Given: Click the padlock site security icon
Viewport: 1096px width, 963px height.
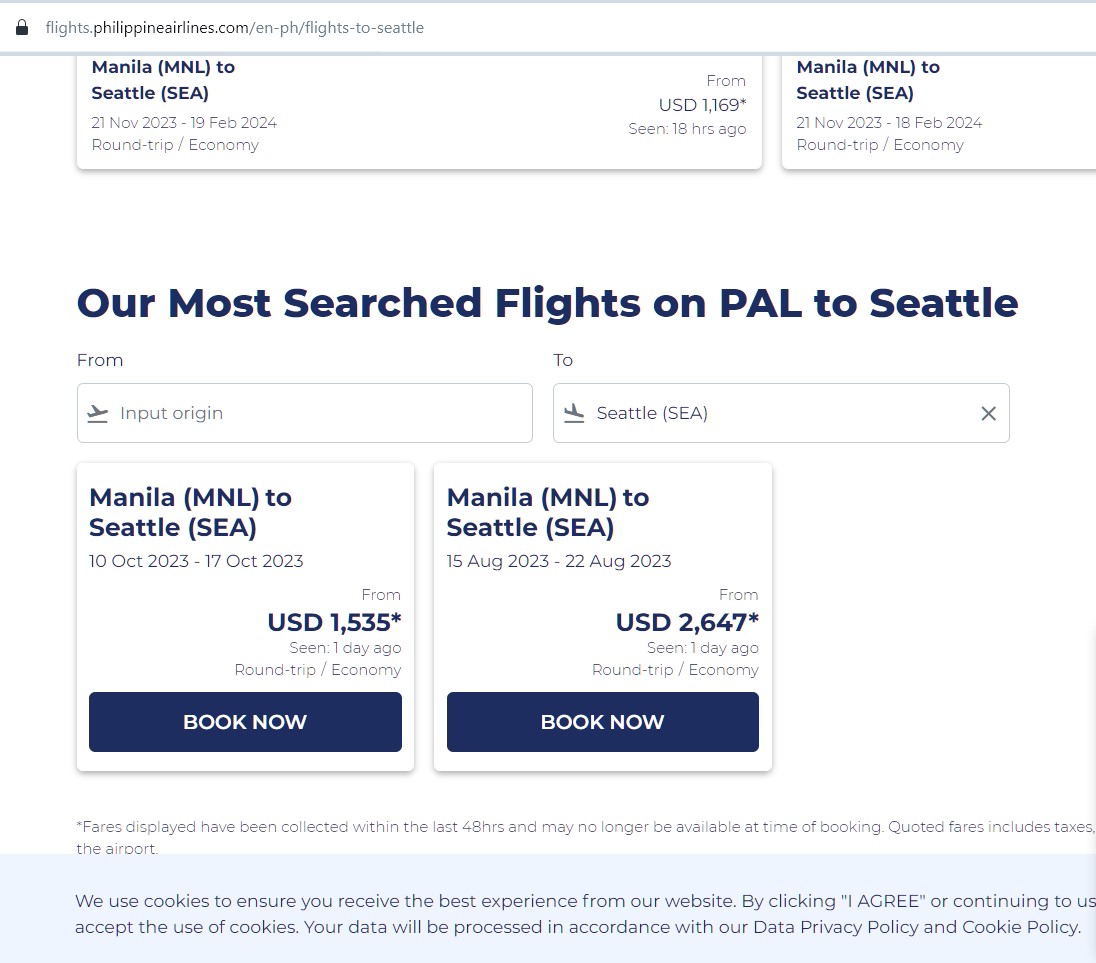Looking at the screenshot, I should pyautogui.click(x=22, y=28).
